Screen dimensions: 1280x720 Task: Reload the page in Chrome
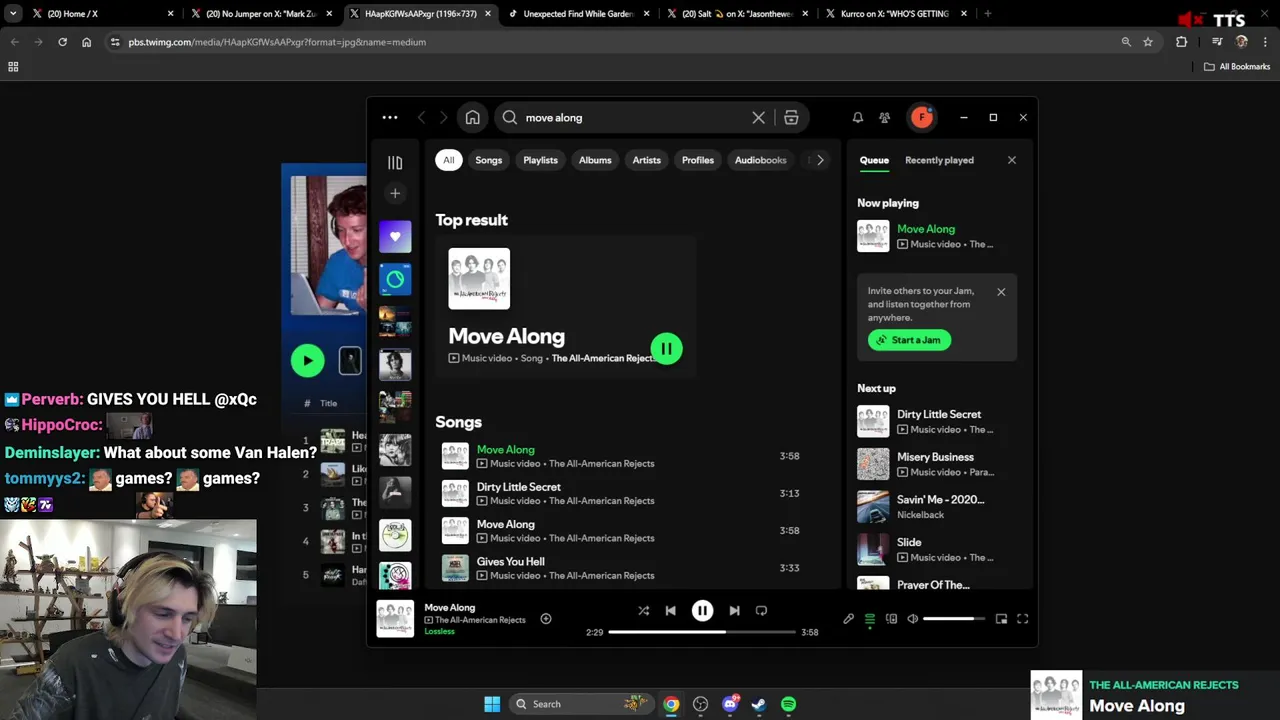click(x=62, y=42)
